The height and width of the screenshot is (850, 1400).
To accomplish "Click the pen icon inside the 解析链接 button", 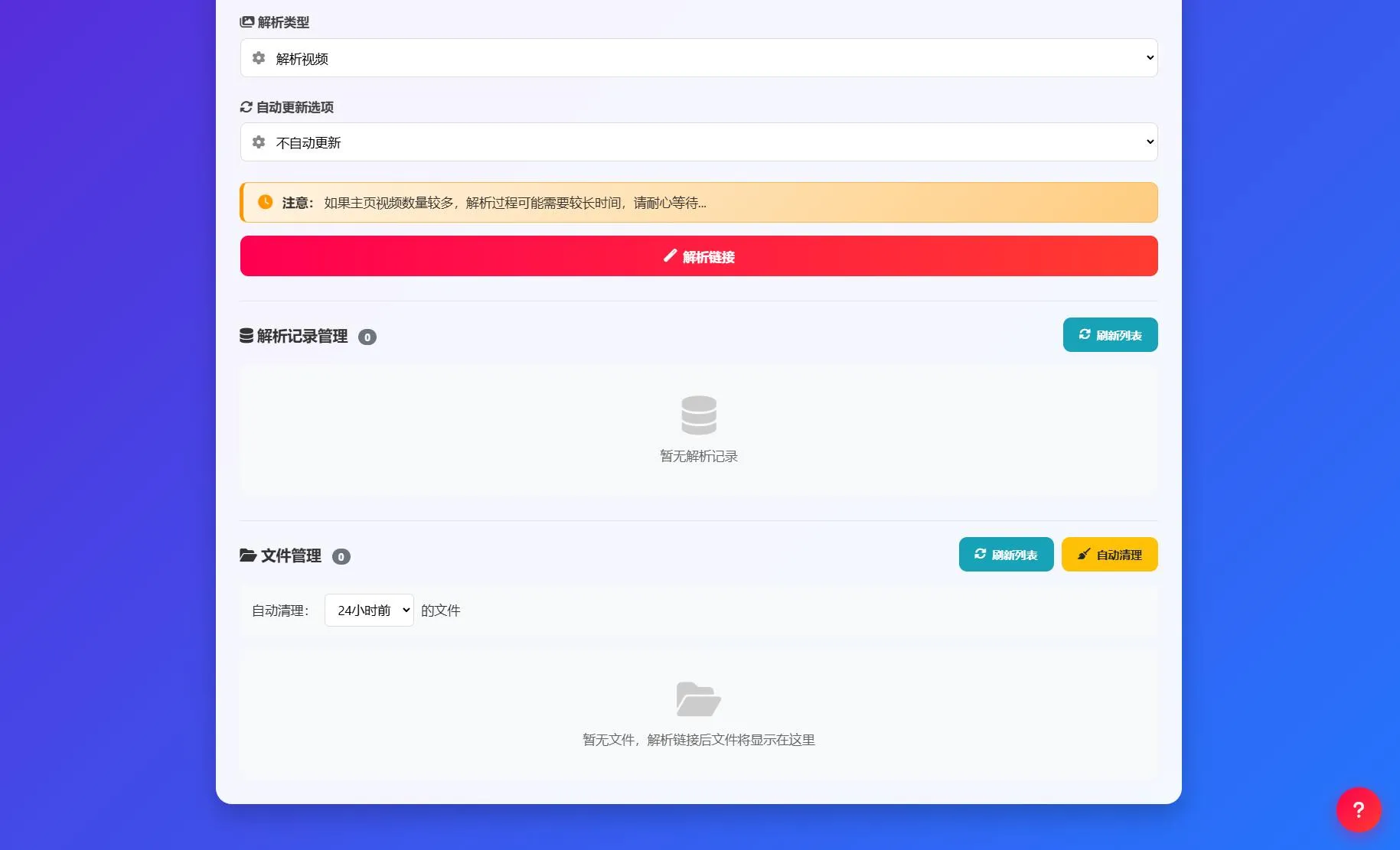I will tap(670, 256).
